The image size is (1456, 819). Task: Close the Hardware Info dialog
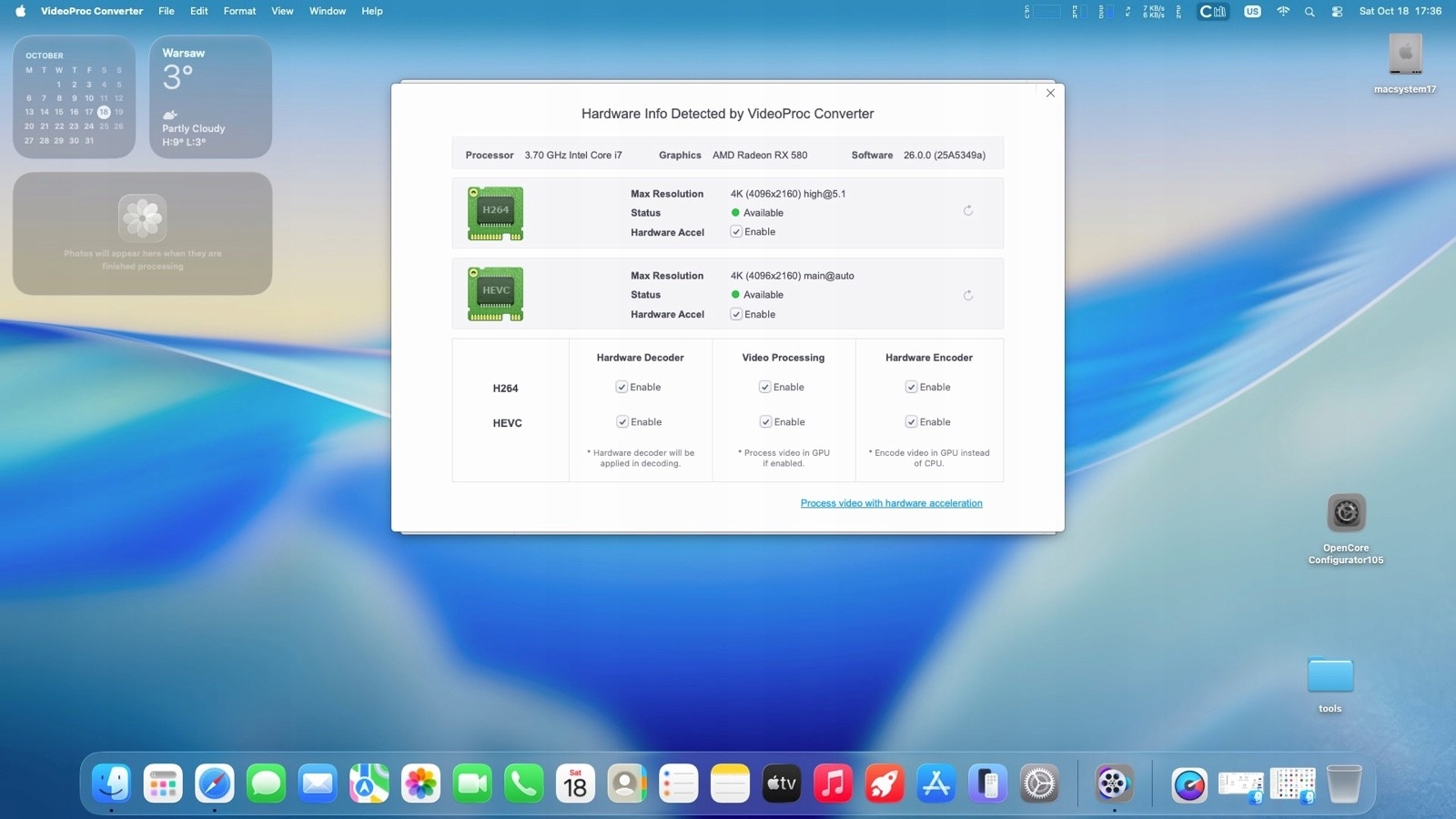(1050, 93)
